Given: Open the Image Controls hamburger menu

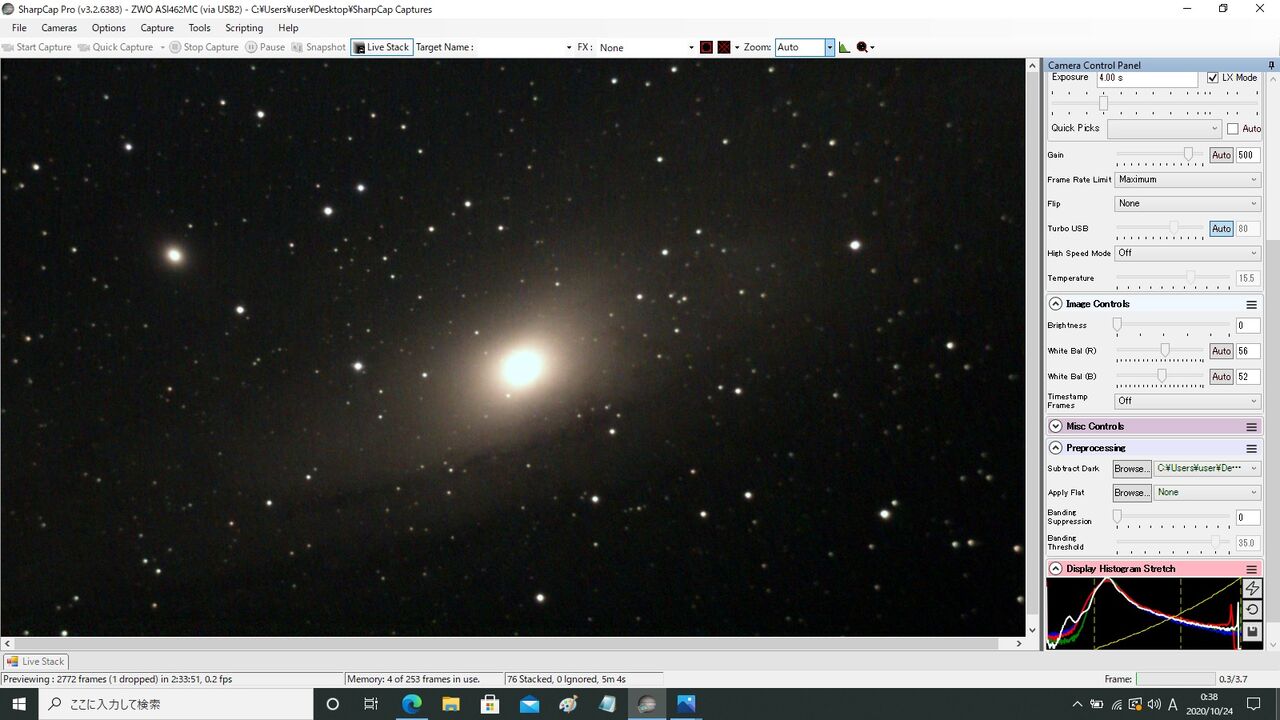Looking at the screenshot, I should (1251, 304).
